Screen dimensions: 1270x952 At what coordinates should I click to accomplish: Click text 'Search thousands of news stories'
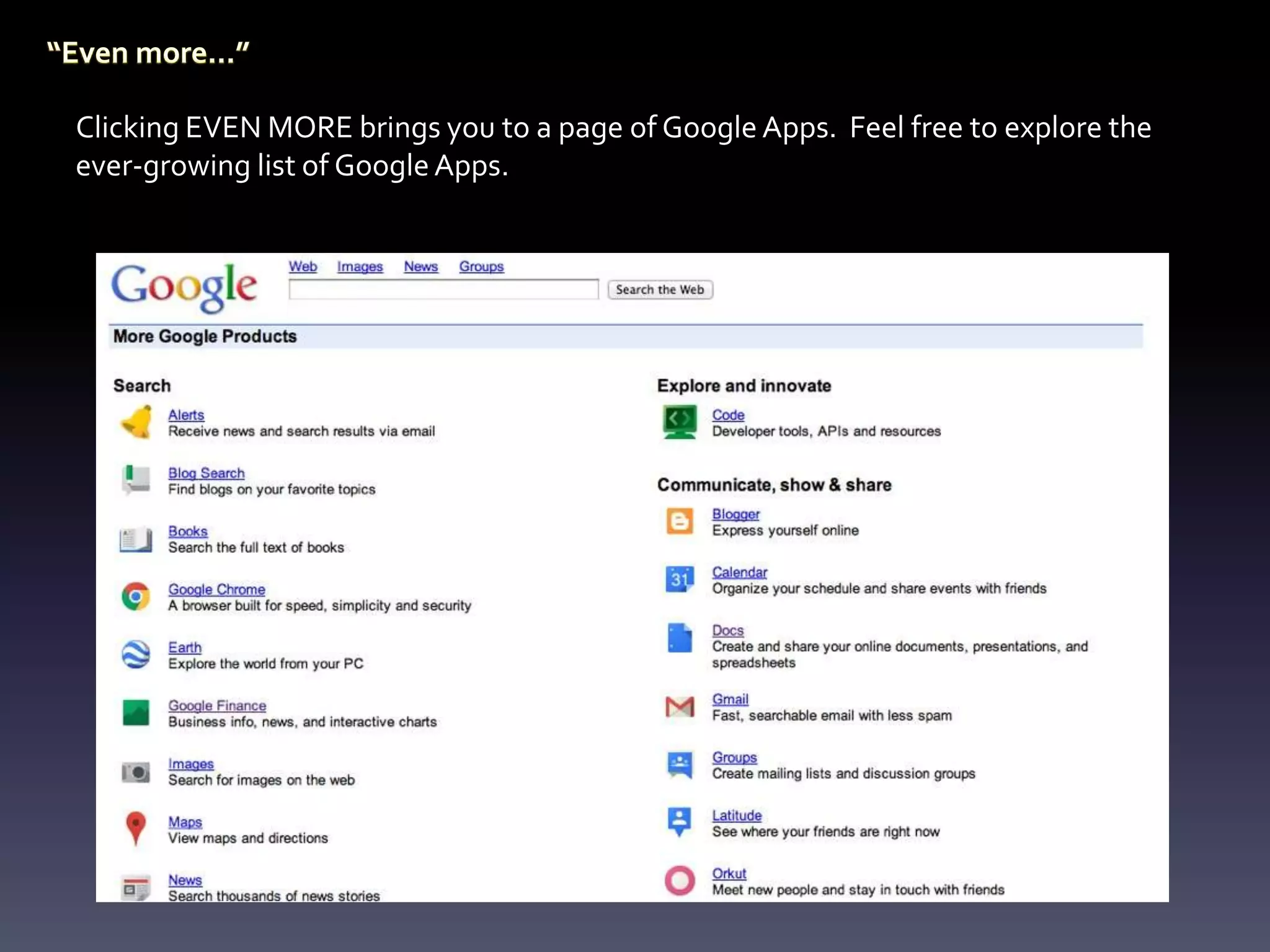coord(273,896)
